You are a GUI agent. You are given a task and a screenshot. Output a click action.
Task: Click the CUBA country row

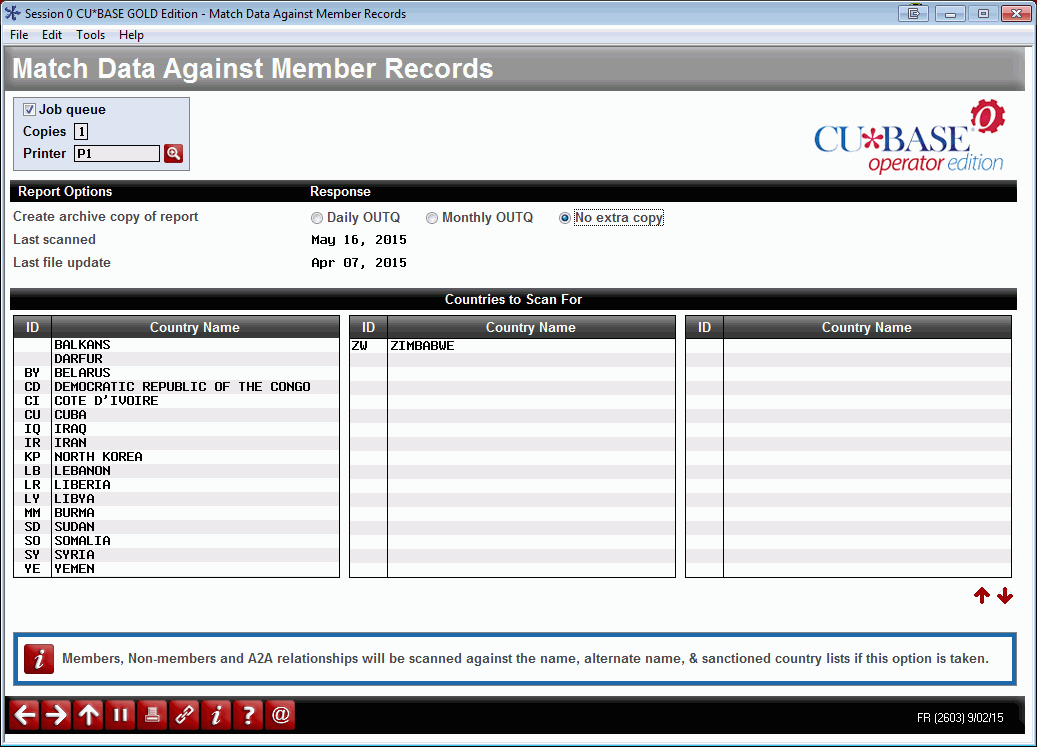click(177, 414)
